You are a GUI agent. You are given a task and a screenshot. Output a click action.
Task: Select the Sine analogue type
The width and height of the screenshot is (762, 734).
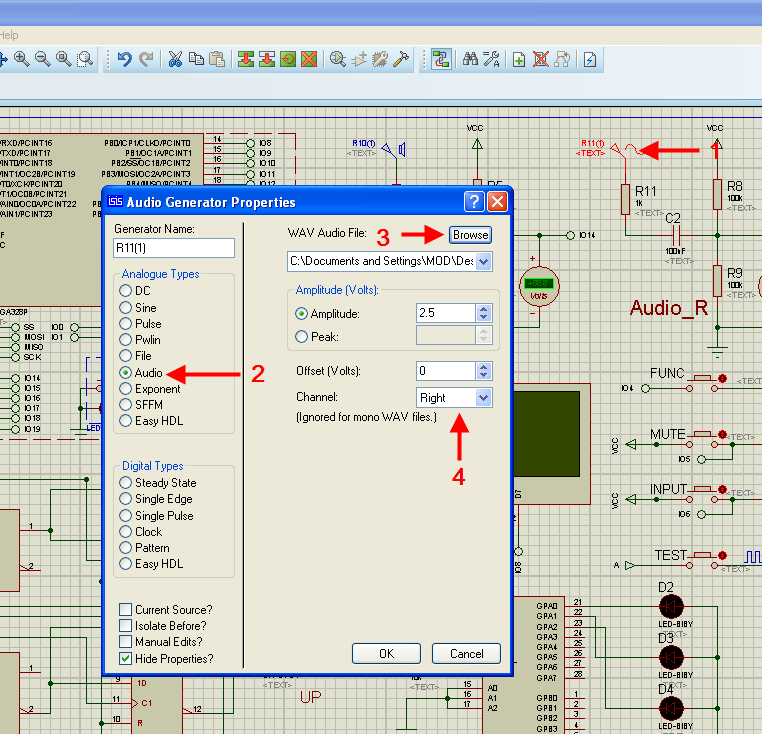[126, 308]
